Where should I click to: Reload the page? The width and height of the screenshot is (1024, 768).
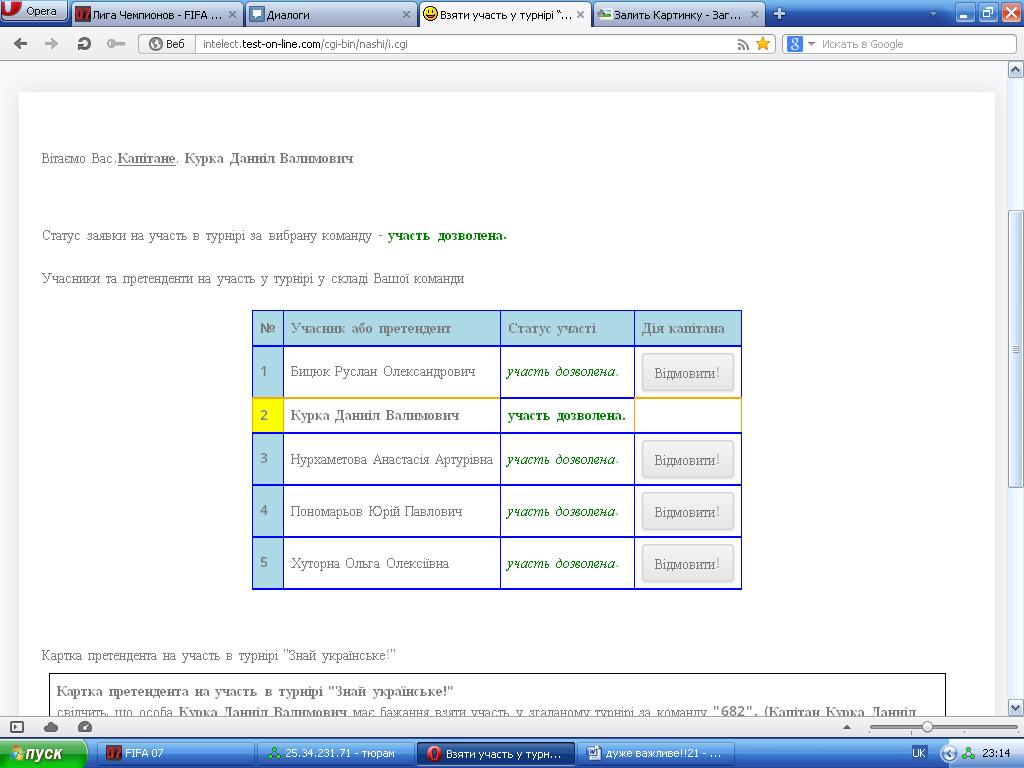(x=84, y=44)
